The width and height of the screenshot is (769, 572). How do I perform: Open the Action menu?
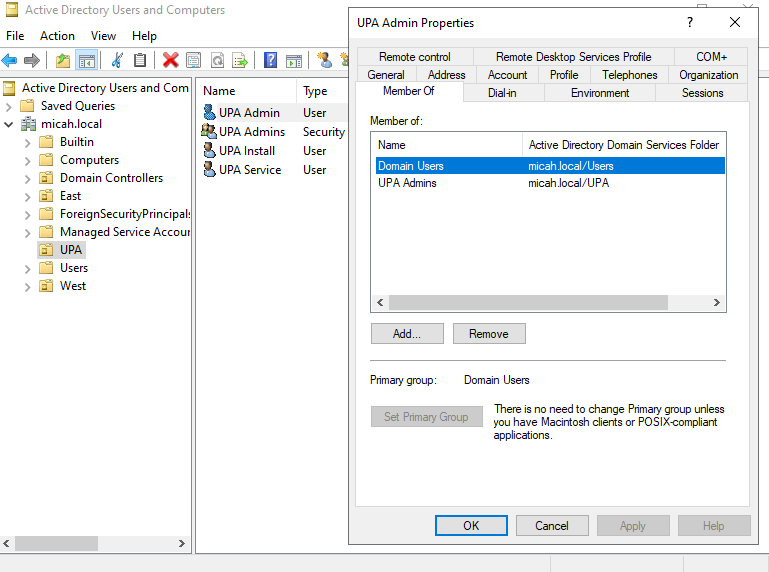tap(57, 36)
